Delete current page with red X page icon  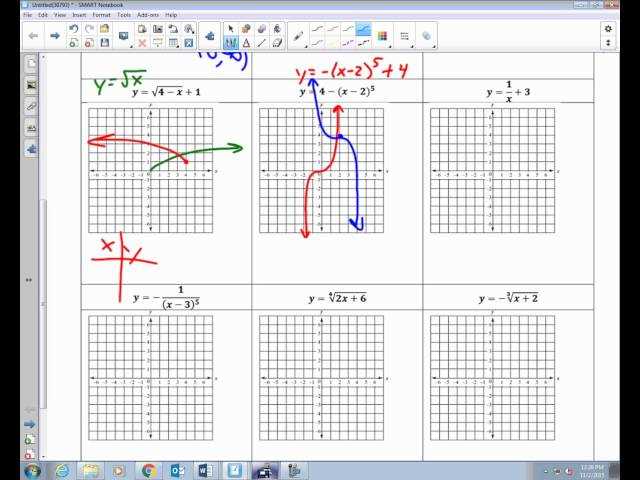[89, 43]
